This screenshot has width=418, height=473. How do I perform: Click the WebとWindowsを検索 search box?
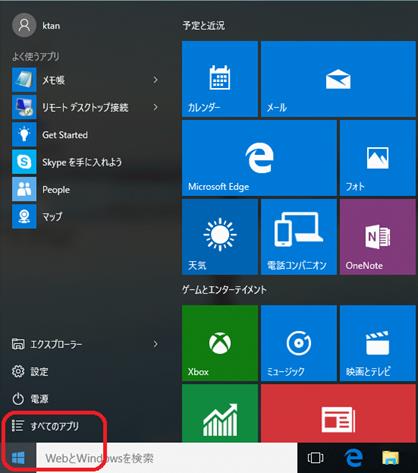tap(167, 458)
